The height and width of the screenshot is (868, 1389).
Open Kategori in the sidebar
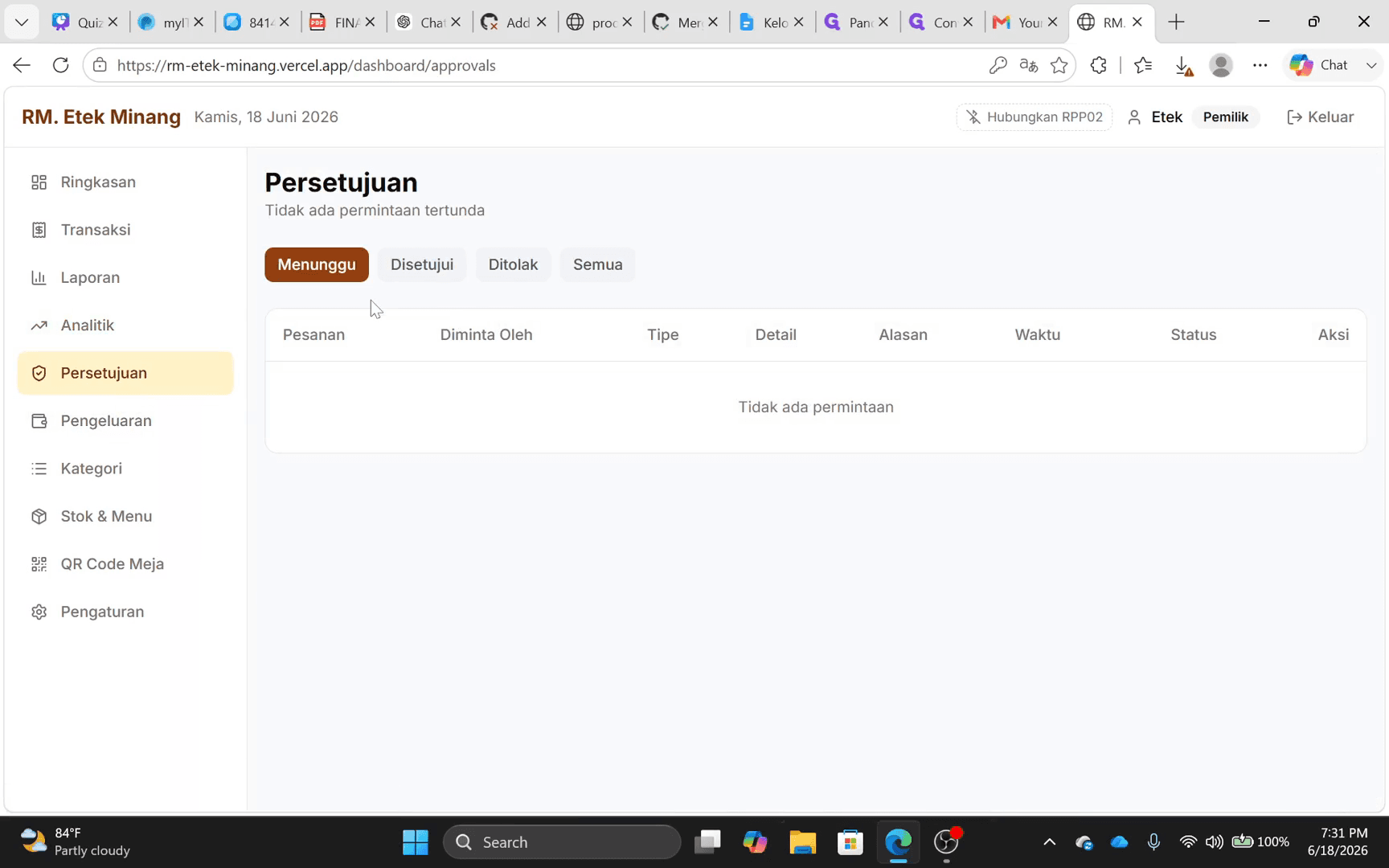[x=125, y=469]
